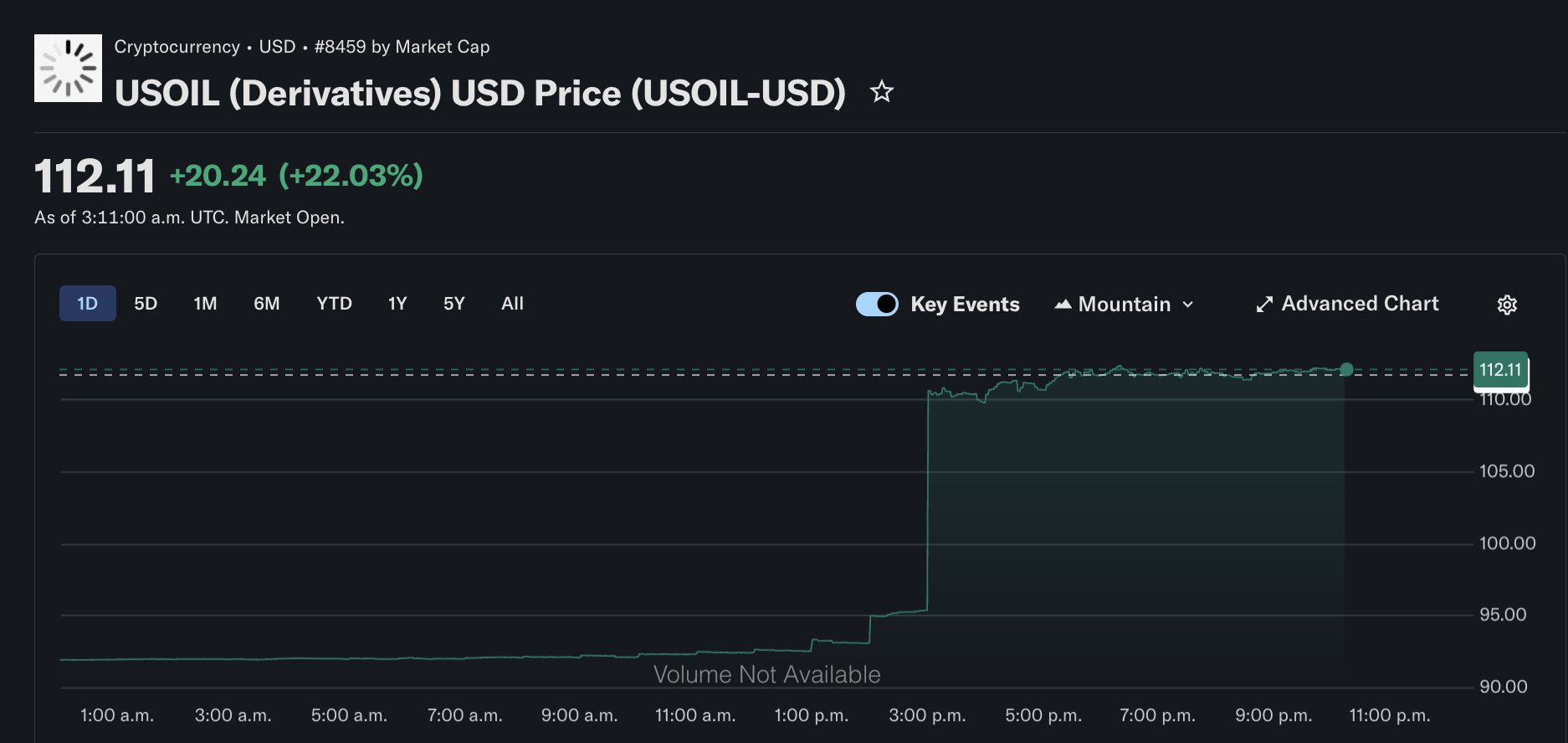
Task: Switch to the 5D time range
Action: click(x=146, y=304)
